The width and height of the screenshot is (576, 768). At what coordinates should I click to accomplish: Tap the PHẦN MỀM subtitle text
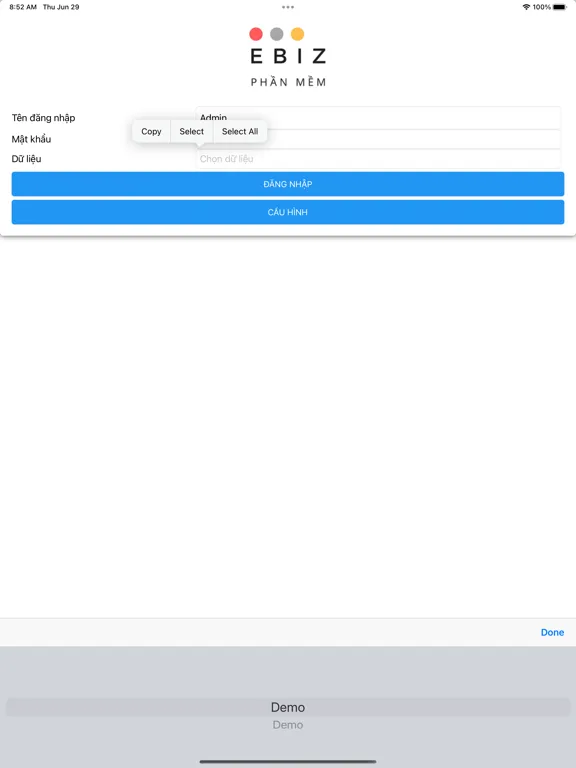click(x=288, y=82)
